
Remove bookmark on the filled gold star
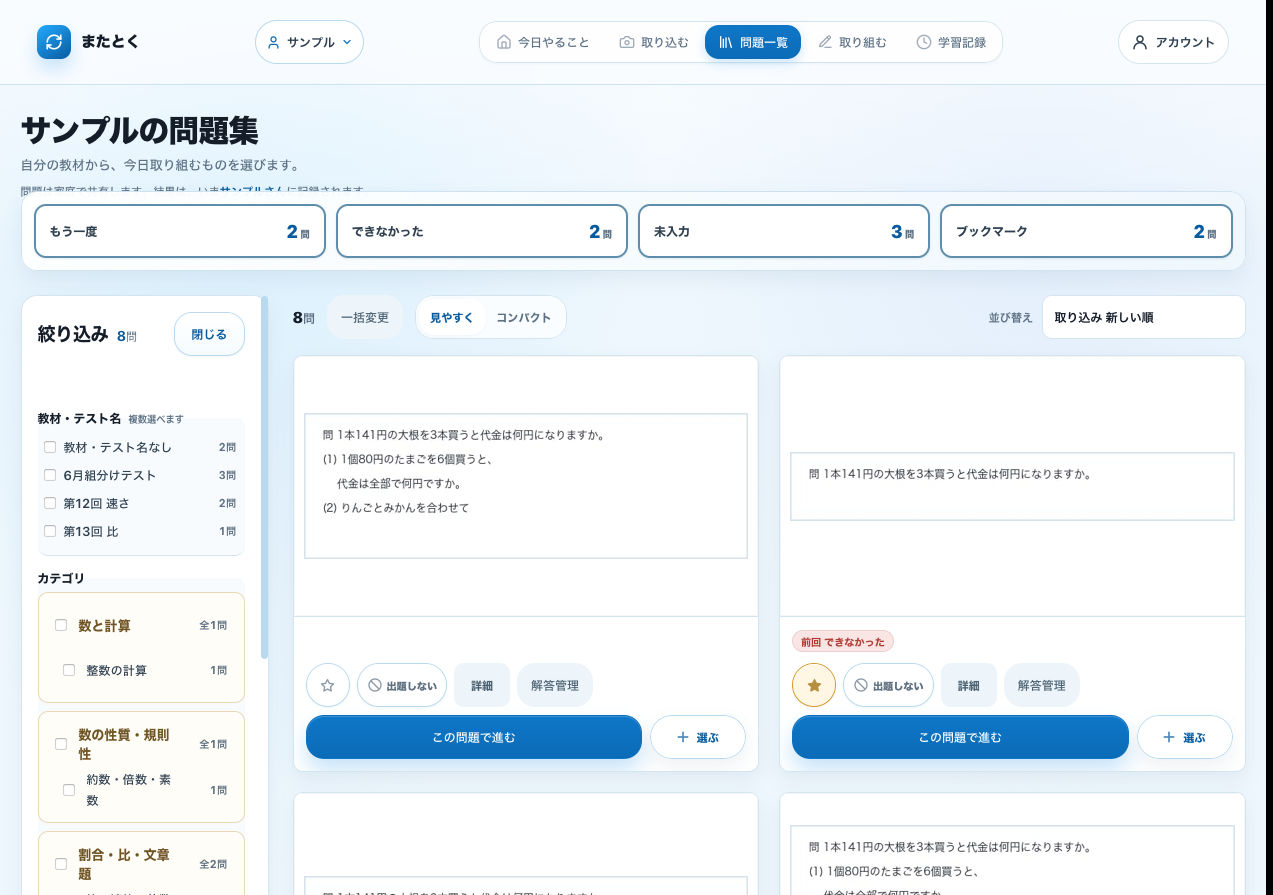[814, 685]
